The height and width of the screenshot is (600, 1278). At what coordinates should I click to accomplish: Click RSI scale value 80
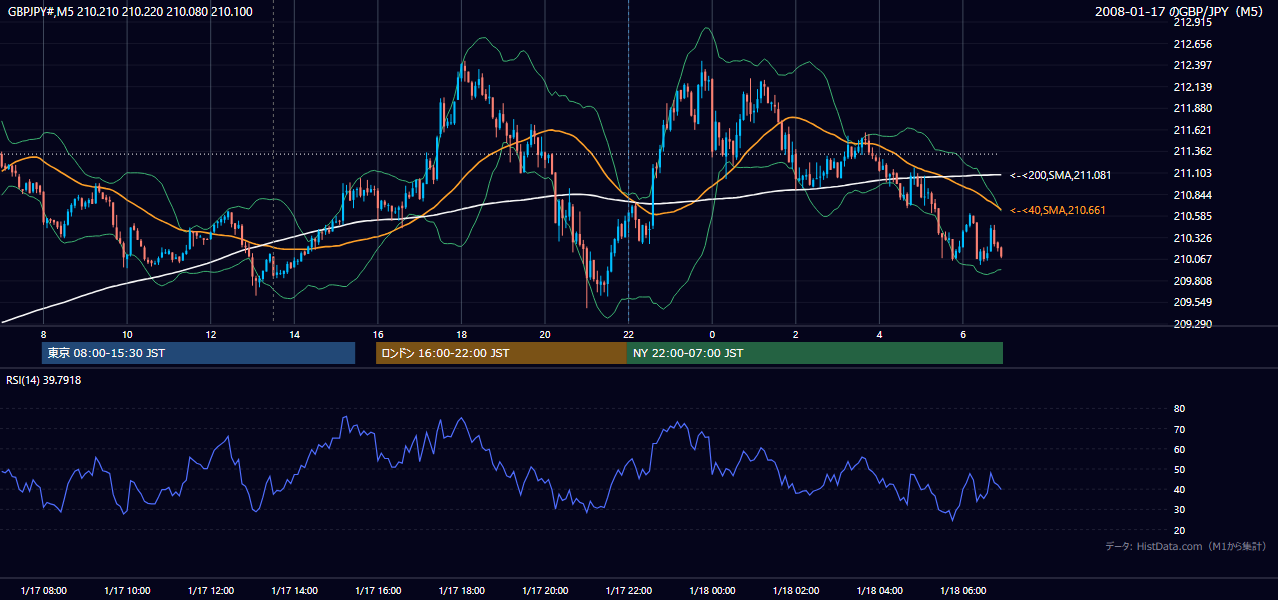click(1179, 409)
